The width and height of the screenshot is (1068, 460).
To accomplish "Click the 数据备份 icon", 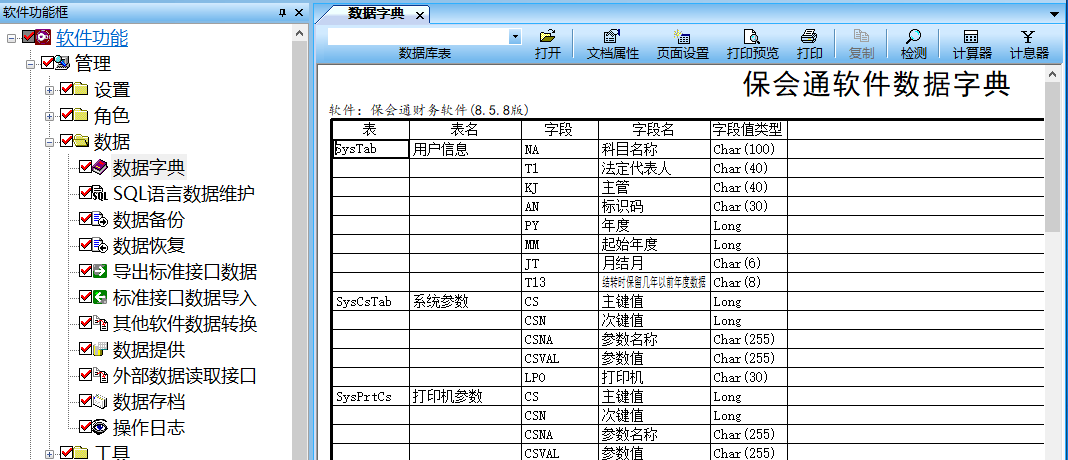I will click(99, 219).
